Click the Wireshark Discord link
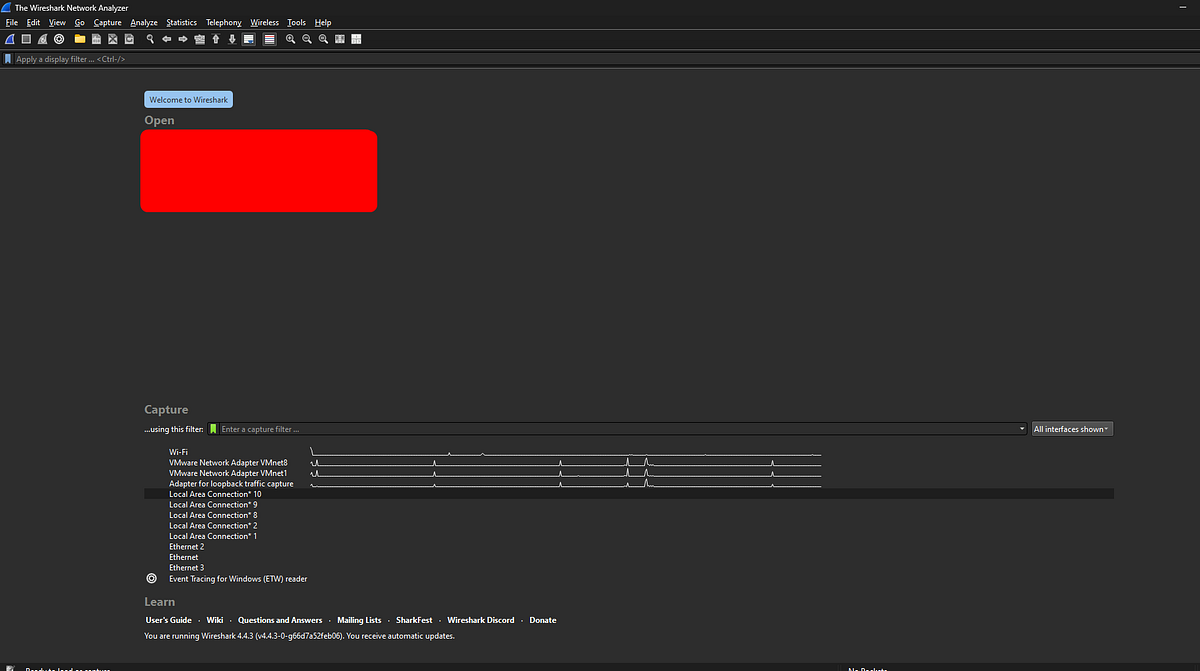 (480, 619)
